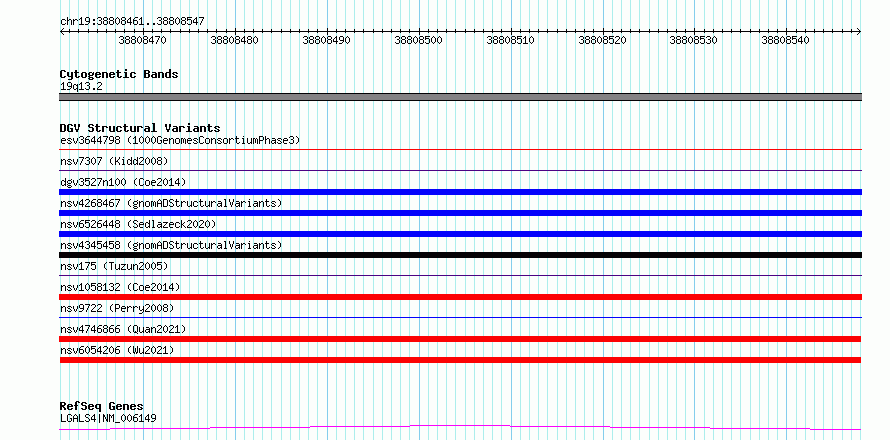Click the left arrowhead of the ruler

pos(62,32)
